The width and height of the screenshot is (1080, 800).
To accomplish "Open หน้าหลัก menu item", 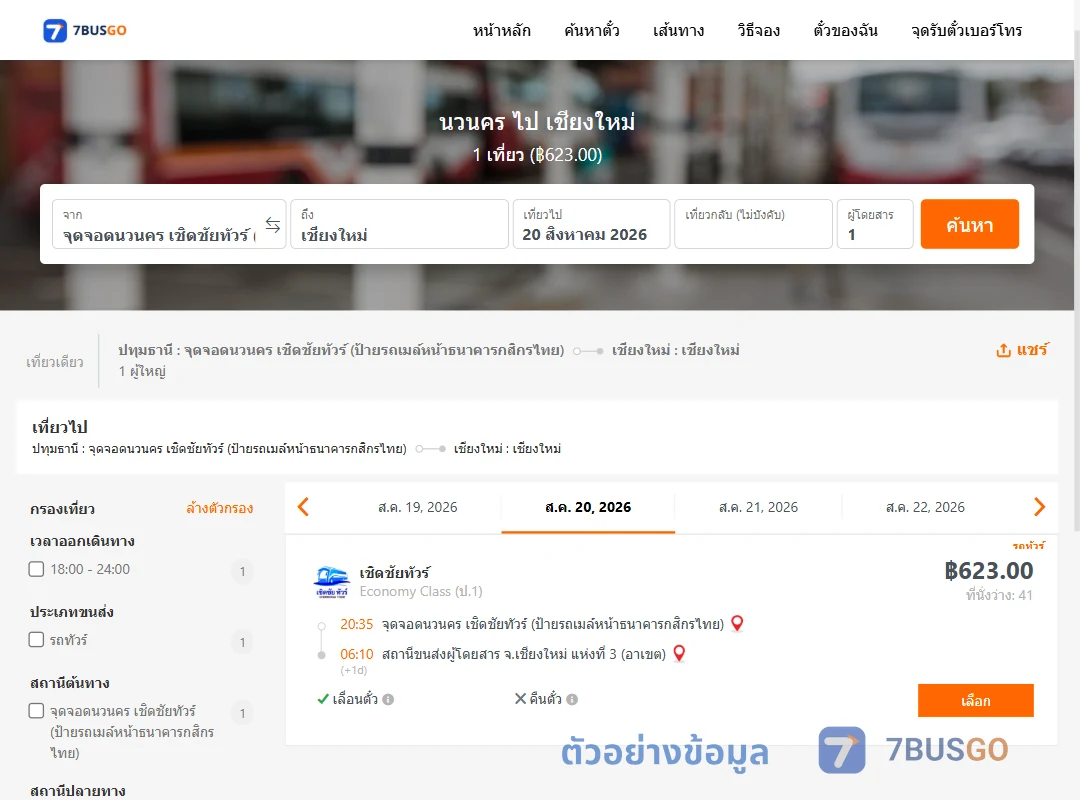I will 501,30.
